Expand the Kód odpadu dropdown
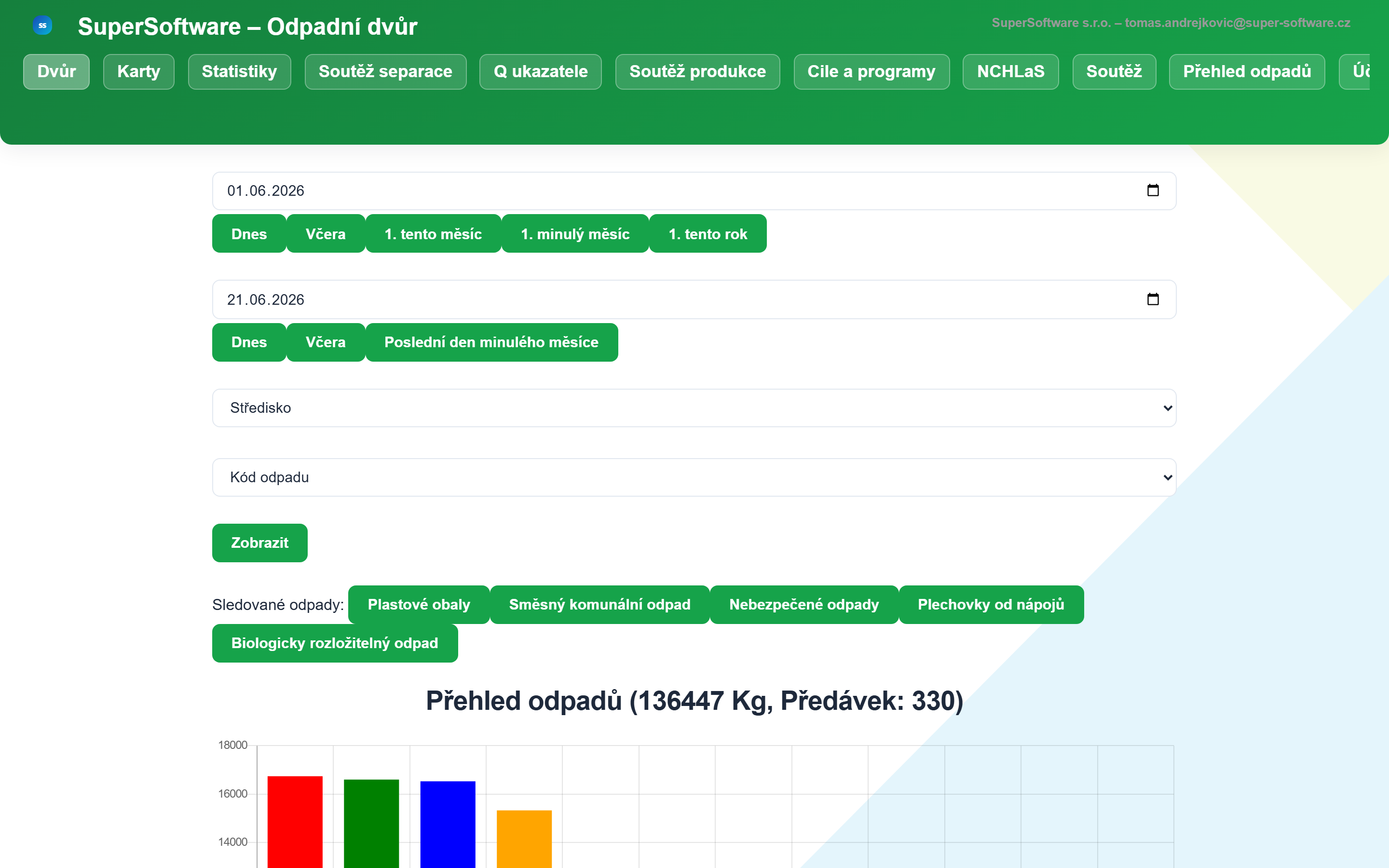This screenshot has height=868, width=1389. click(694, 477)
